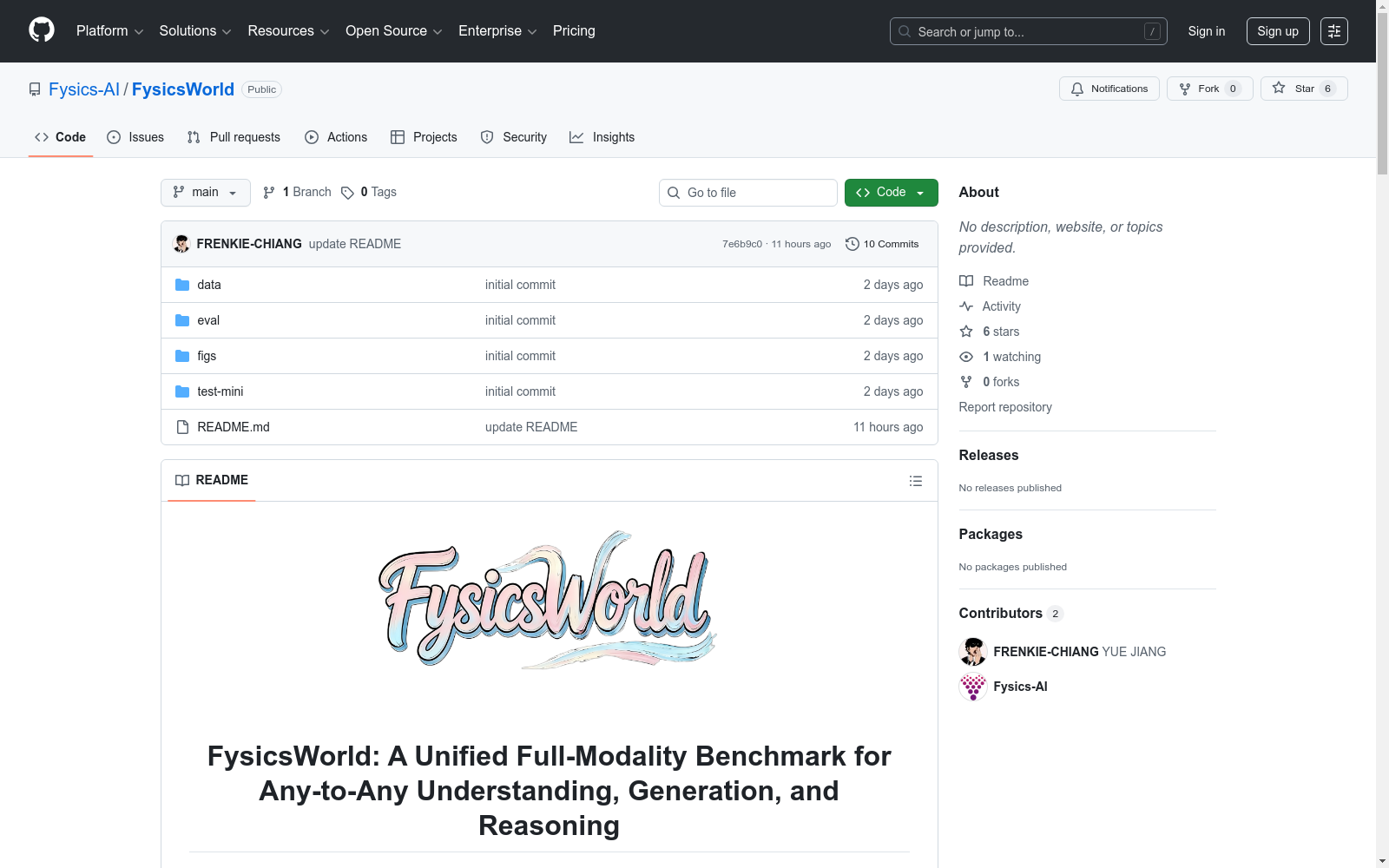The height and width of the screenshot is (868, 1389).
Task: Open the update README commit message in header
Action: (355, 244)
